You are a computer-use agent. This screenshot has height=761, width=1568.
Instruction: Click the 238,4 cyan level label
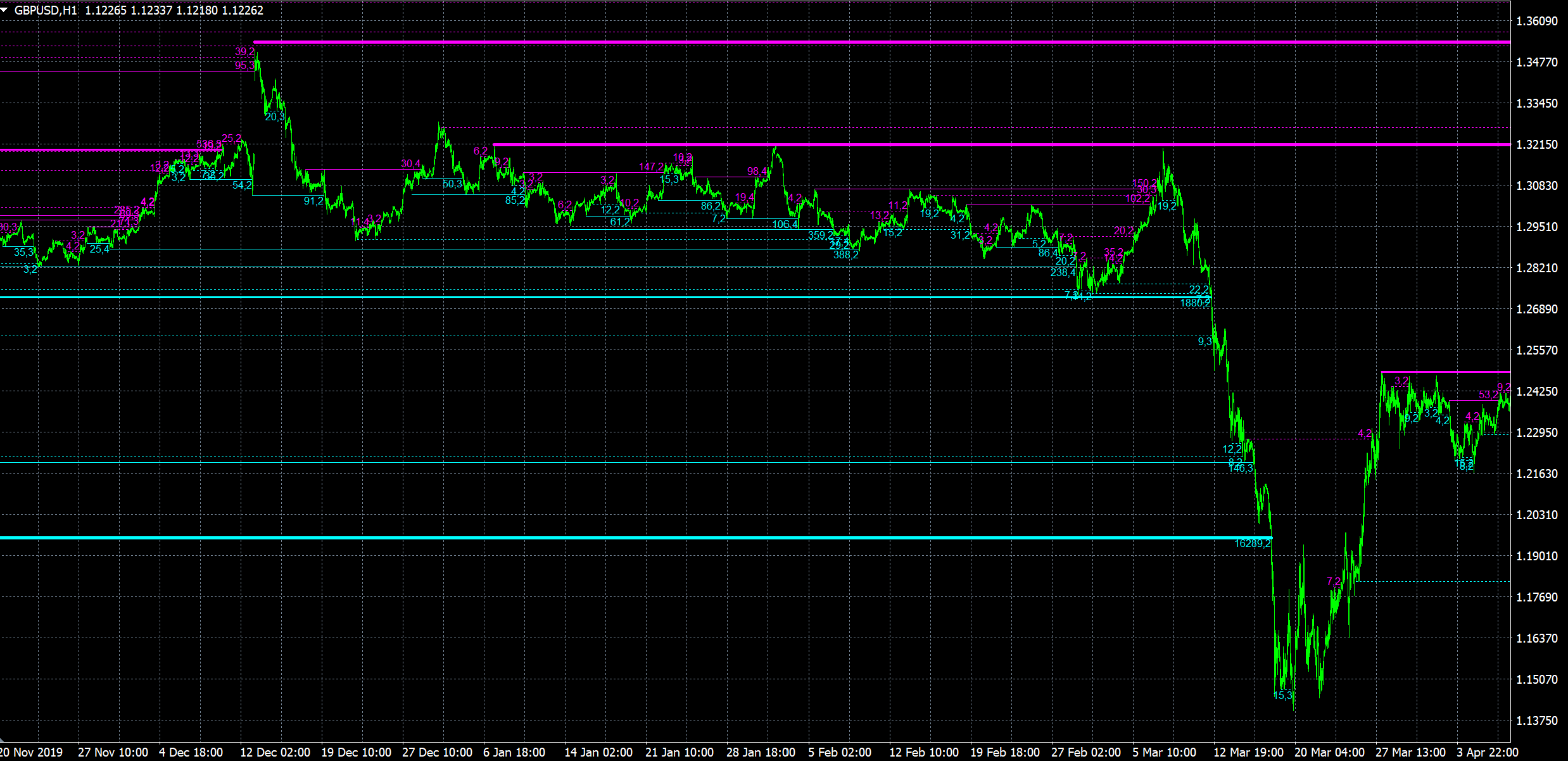(x=1063, y=273)
